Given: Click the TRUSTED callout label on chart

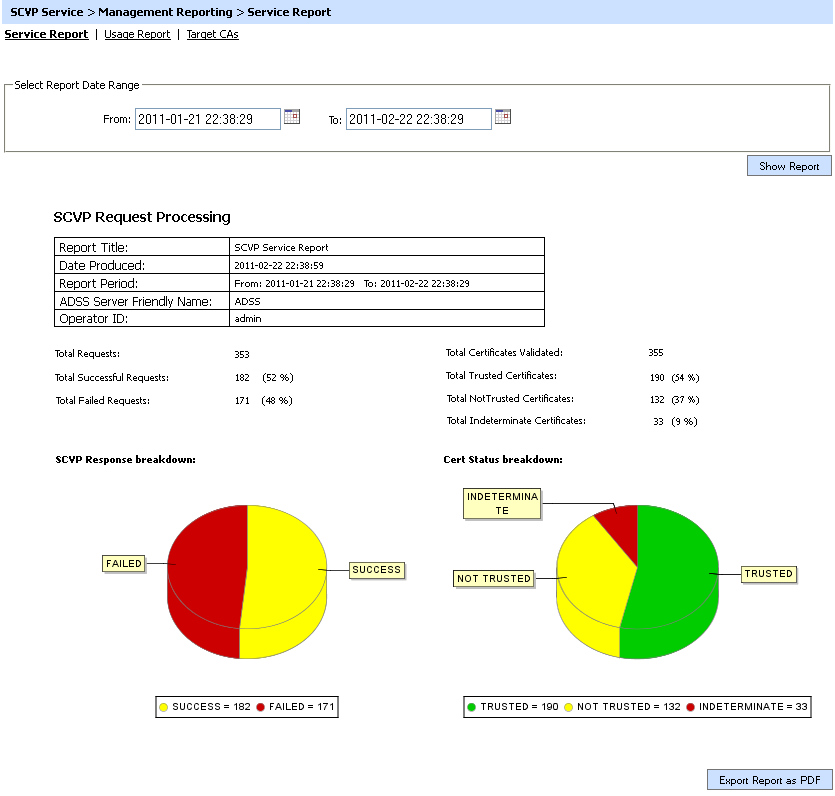Looking at the screenshot, I should pyautogui.click(x=768, y=574).
